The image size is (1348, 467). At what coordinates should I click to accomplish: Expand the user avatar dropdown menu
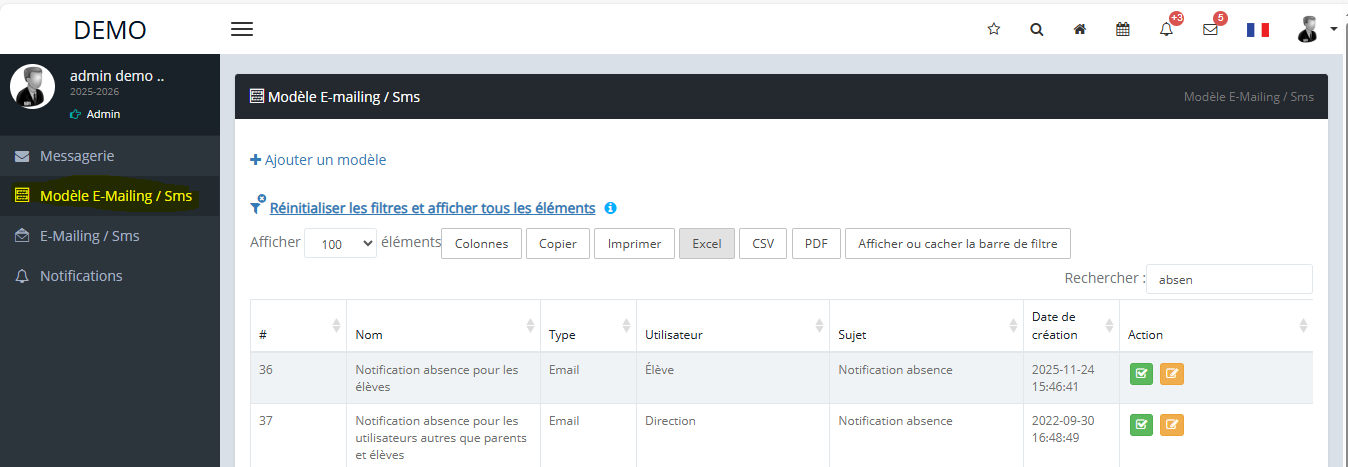[1315, 30]
